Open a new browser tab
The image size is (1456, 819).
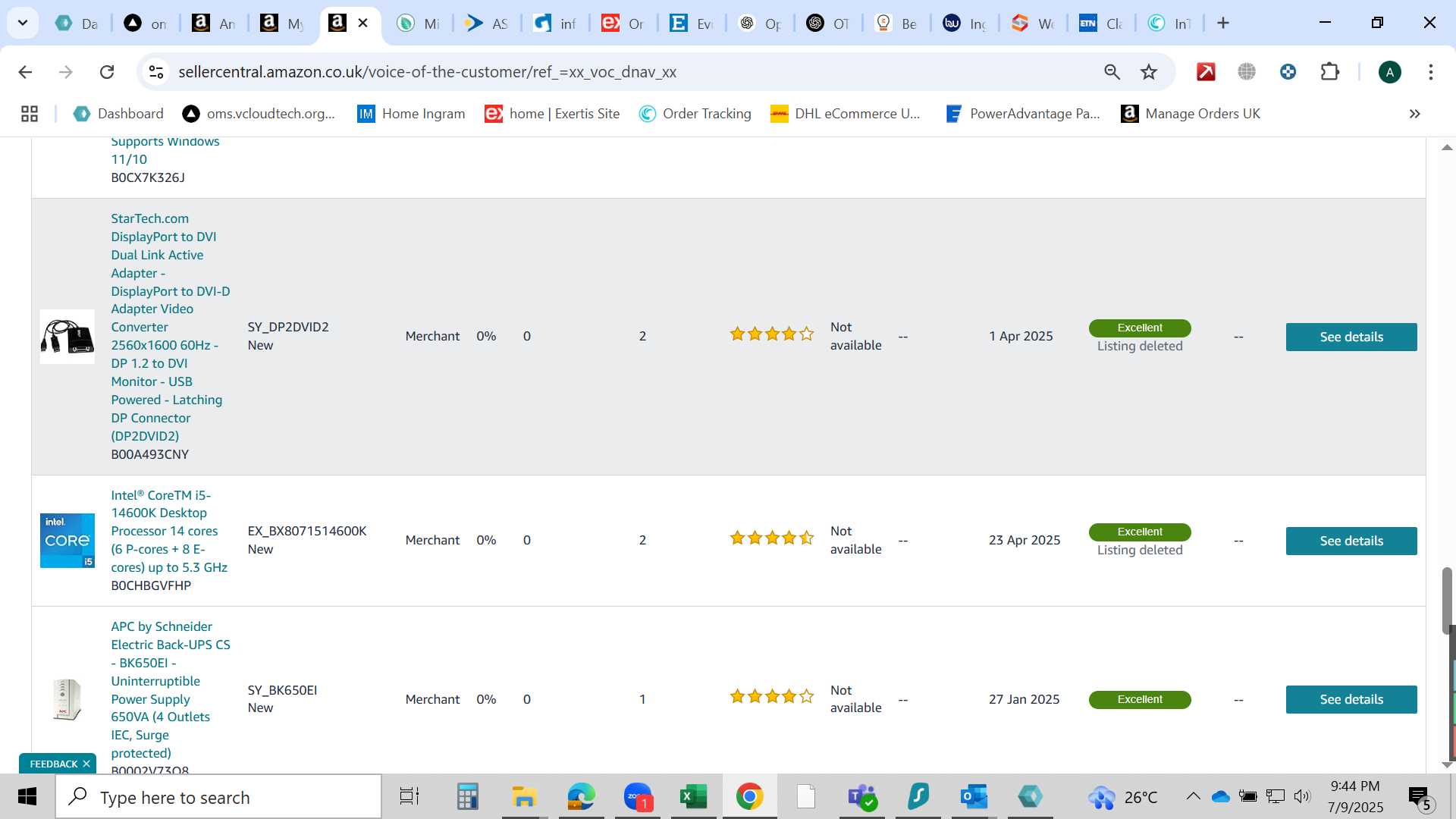coord(1222,24)
